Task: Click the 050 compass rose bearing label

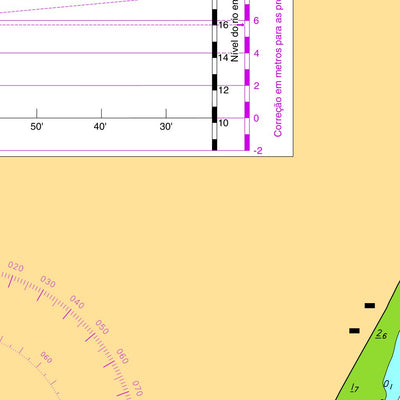Action: coord(102,327)
